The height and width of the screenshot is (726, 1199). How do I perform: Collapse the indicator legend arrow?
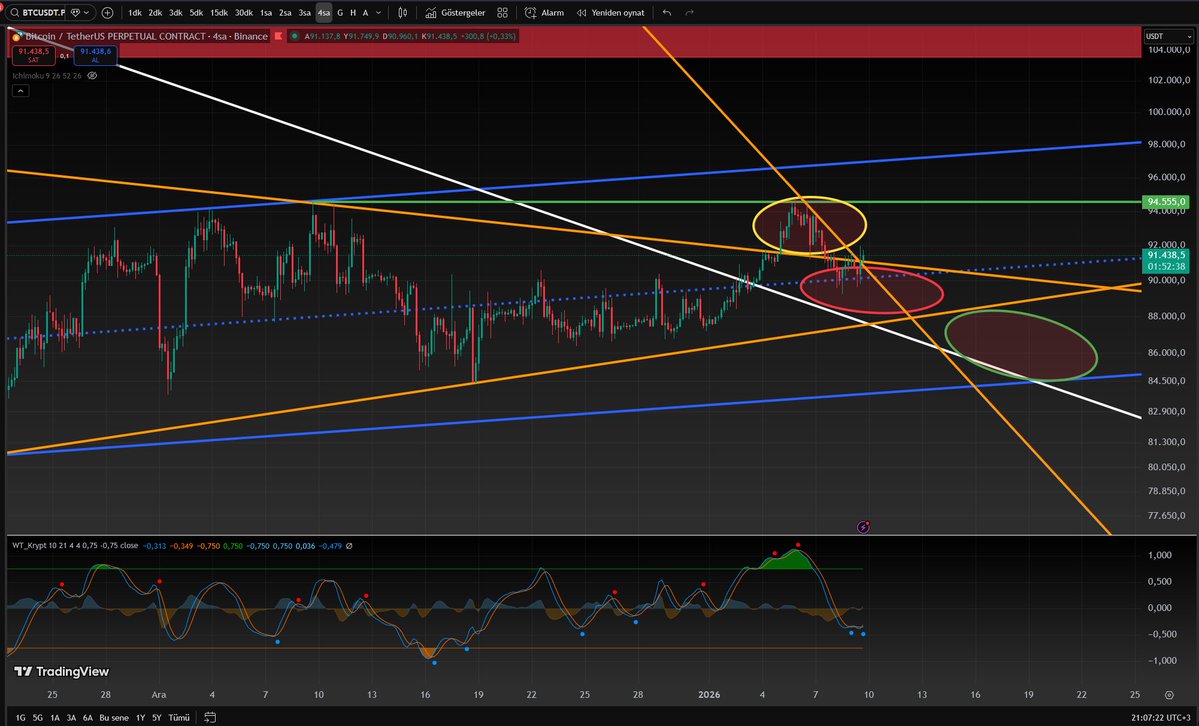coord(21,90)
